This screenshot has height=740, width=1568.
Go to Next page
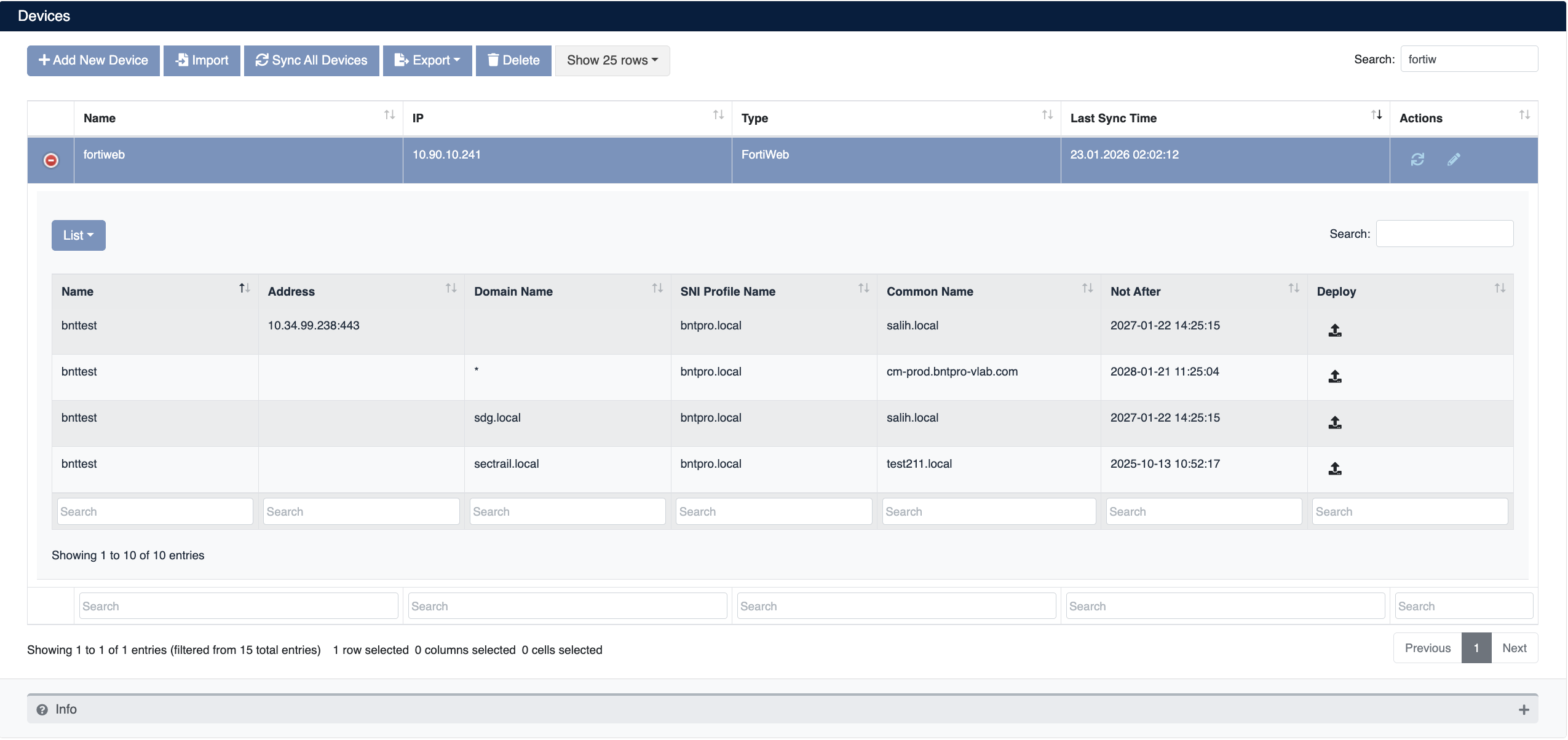click(1515, 648)
